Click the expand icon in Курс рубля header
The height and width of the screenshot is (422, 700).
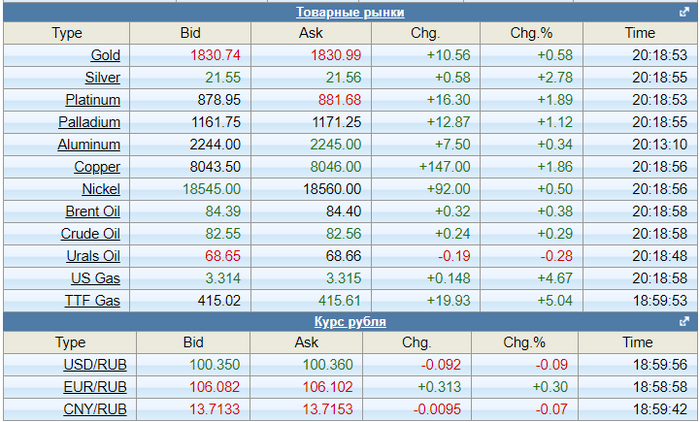[684, 322]
